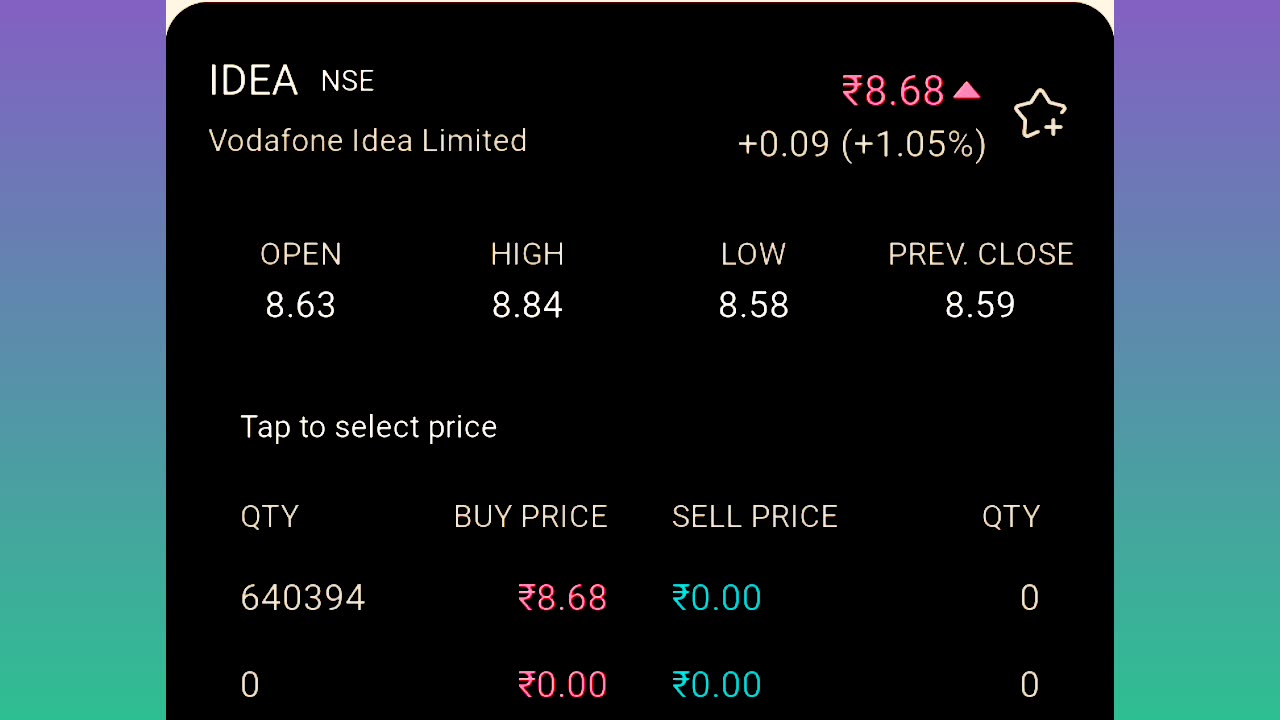Click the SELL PRICE column header
This screenshot has height=720, width=1280.
pyautogui.click(x=754, y=517)
